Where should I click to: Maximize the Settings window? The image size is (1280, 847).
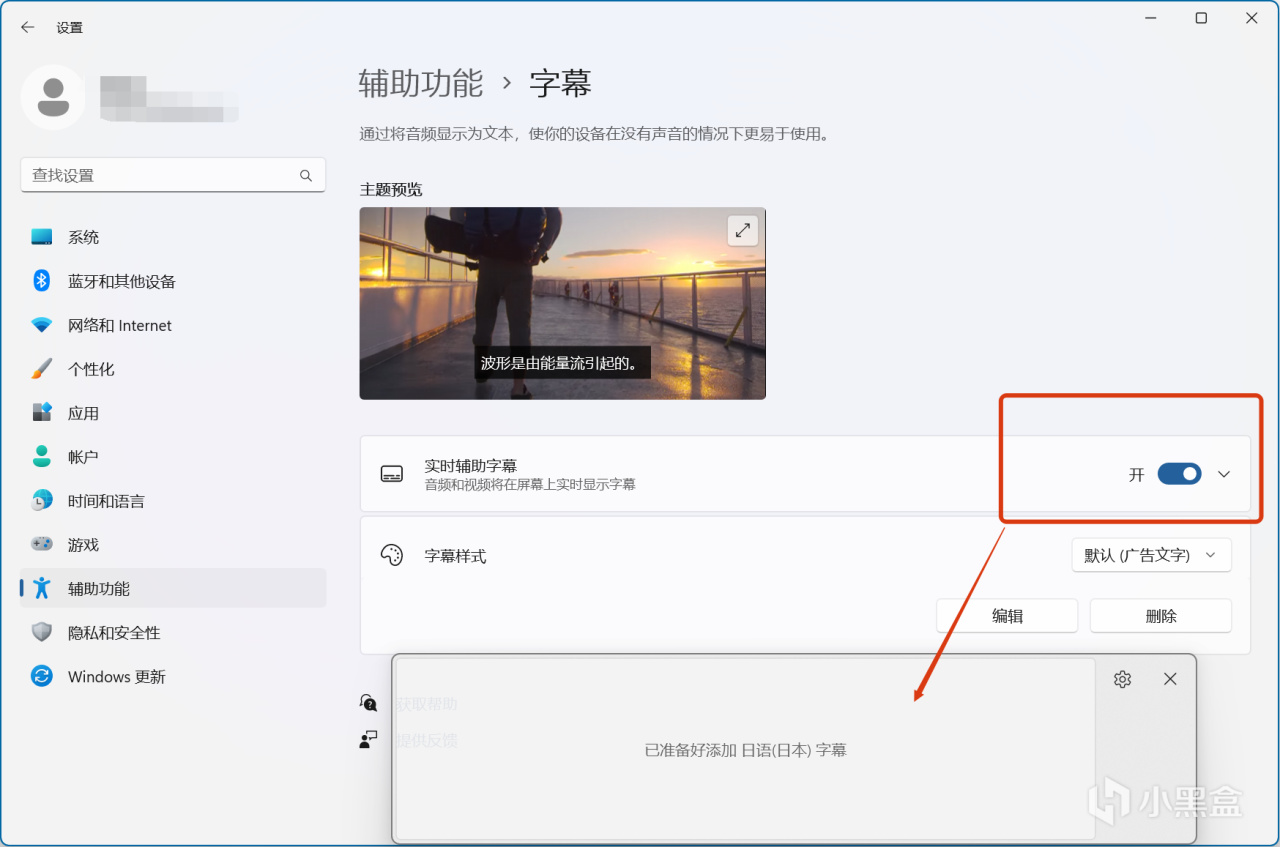(x=1201, y=18)
